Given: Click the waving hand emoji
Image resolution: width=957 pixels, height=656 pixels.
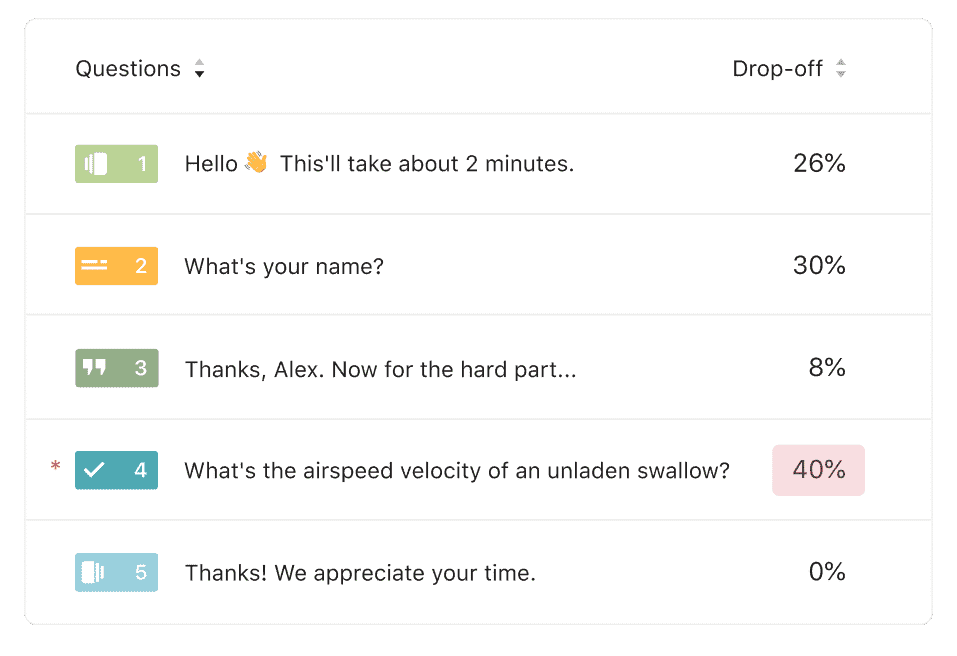Looking at the screenshot, I should click(257, 162).
